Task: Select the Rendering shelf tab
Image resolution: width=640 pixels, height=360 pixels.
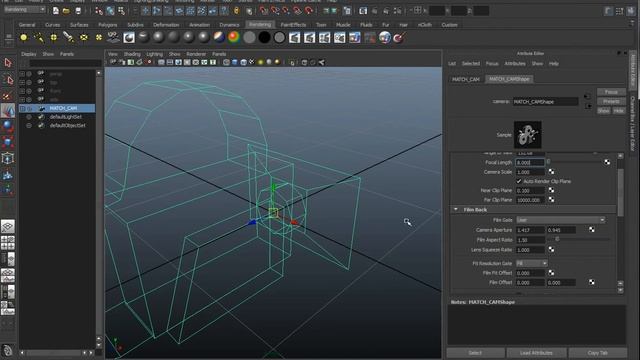Action: pos(260,24)
